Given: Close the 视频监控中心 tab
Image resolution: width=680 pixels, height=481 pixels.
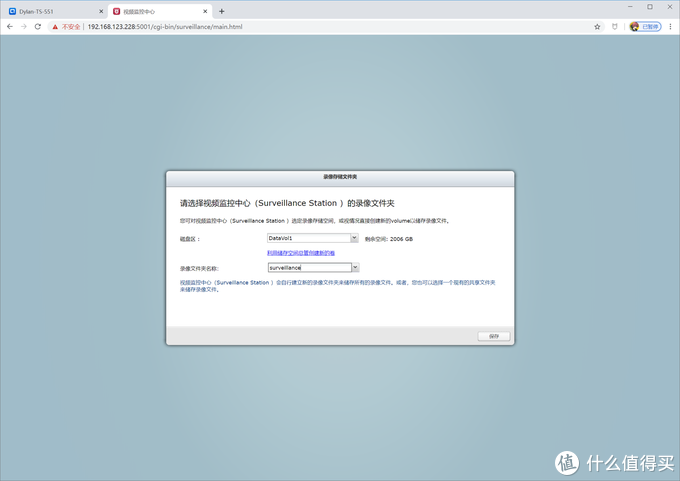Looking at the screenshot, I should (x=205, y=11).
